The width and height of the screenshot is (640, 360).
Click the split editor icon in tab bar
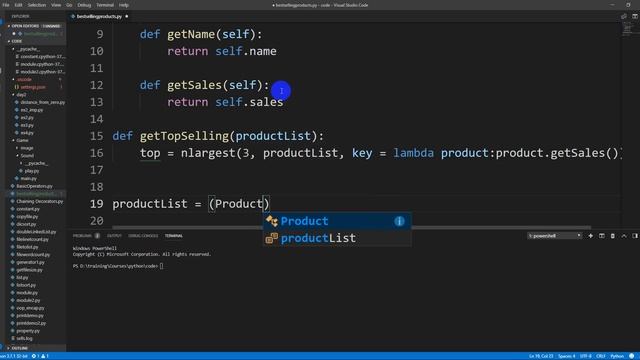(624, 16)
